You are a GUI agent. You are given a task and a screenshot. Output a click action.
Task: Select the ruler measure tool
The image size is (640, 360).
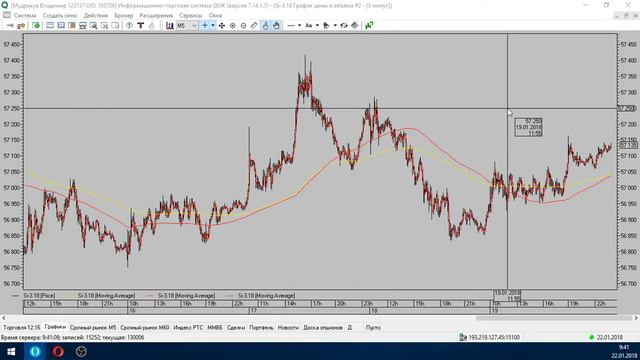[x=254, y=25]
